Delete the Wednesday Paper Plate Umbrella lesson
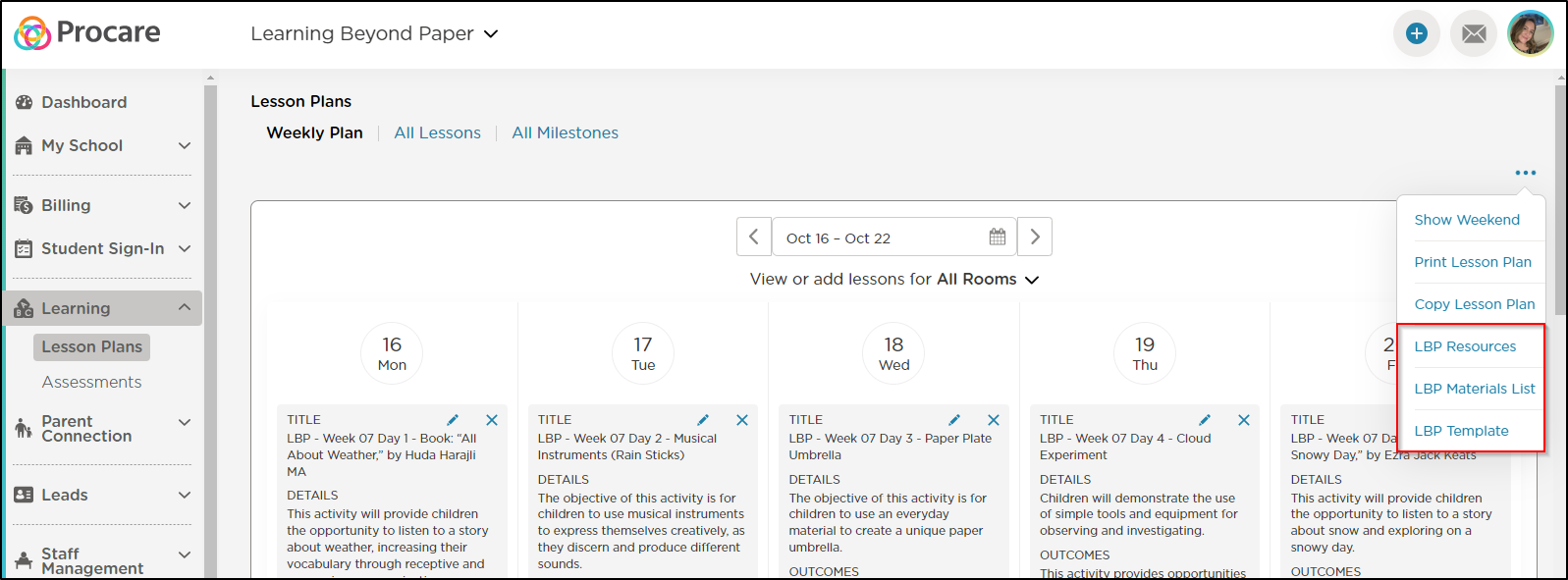Screen dimensions: 1568x580 point(994,420)
